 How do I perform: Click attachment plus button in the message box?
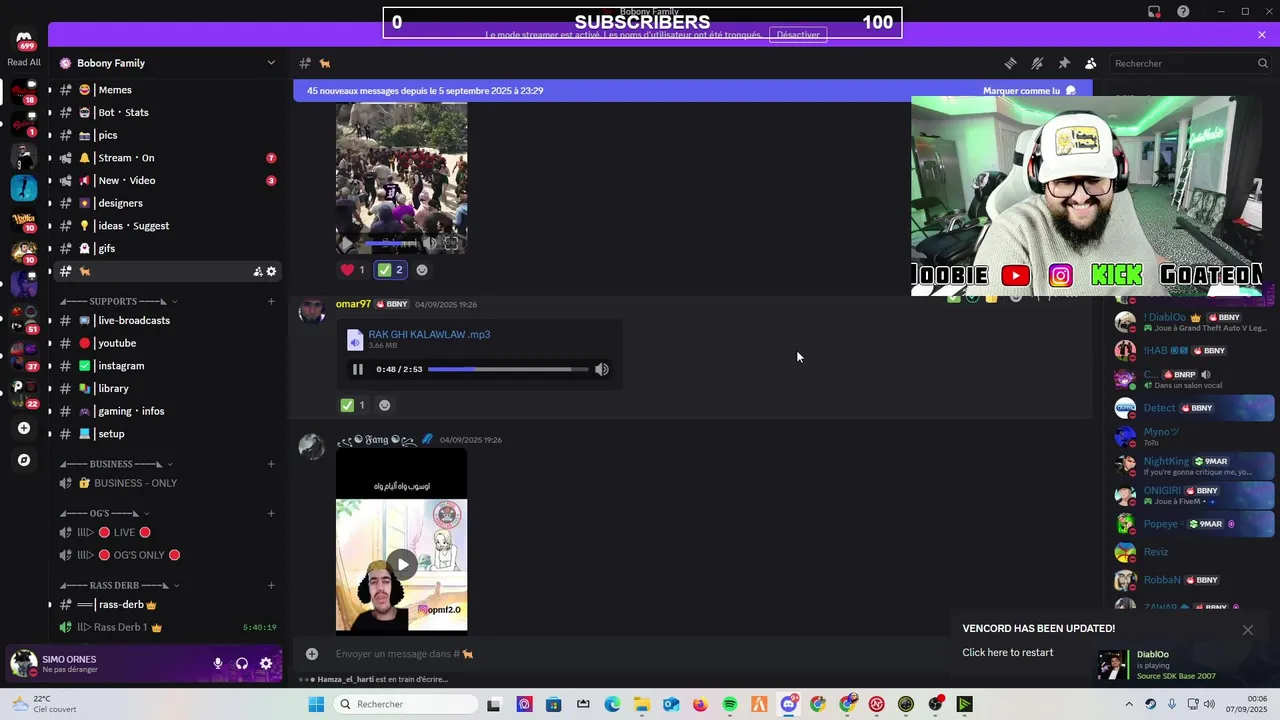coord(312,654)
